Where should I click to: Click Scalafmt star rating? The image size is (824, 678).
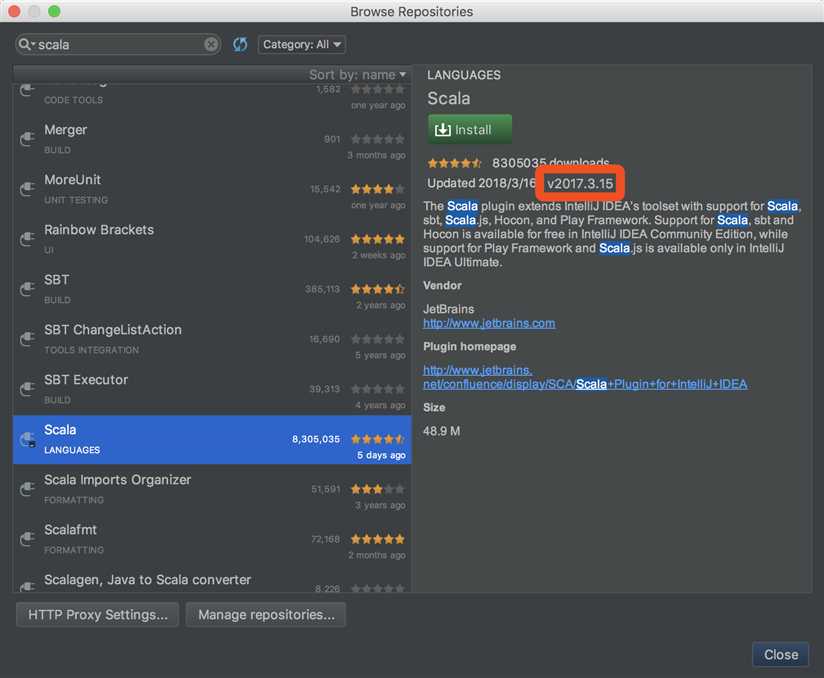click(378, 539)
